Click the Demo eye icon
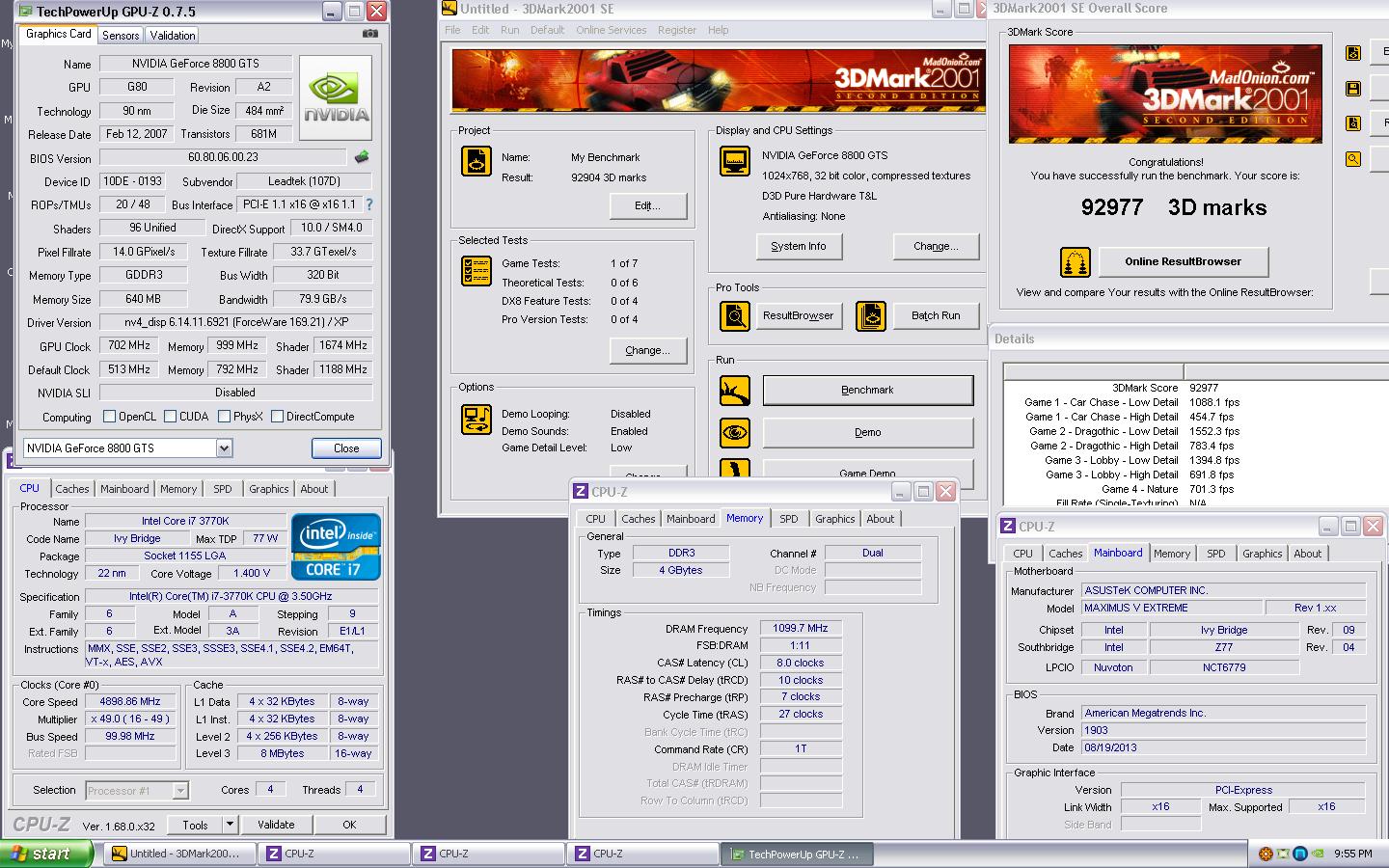 [x=735, y=432]
